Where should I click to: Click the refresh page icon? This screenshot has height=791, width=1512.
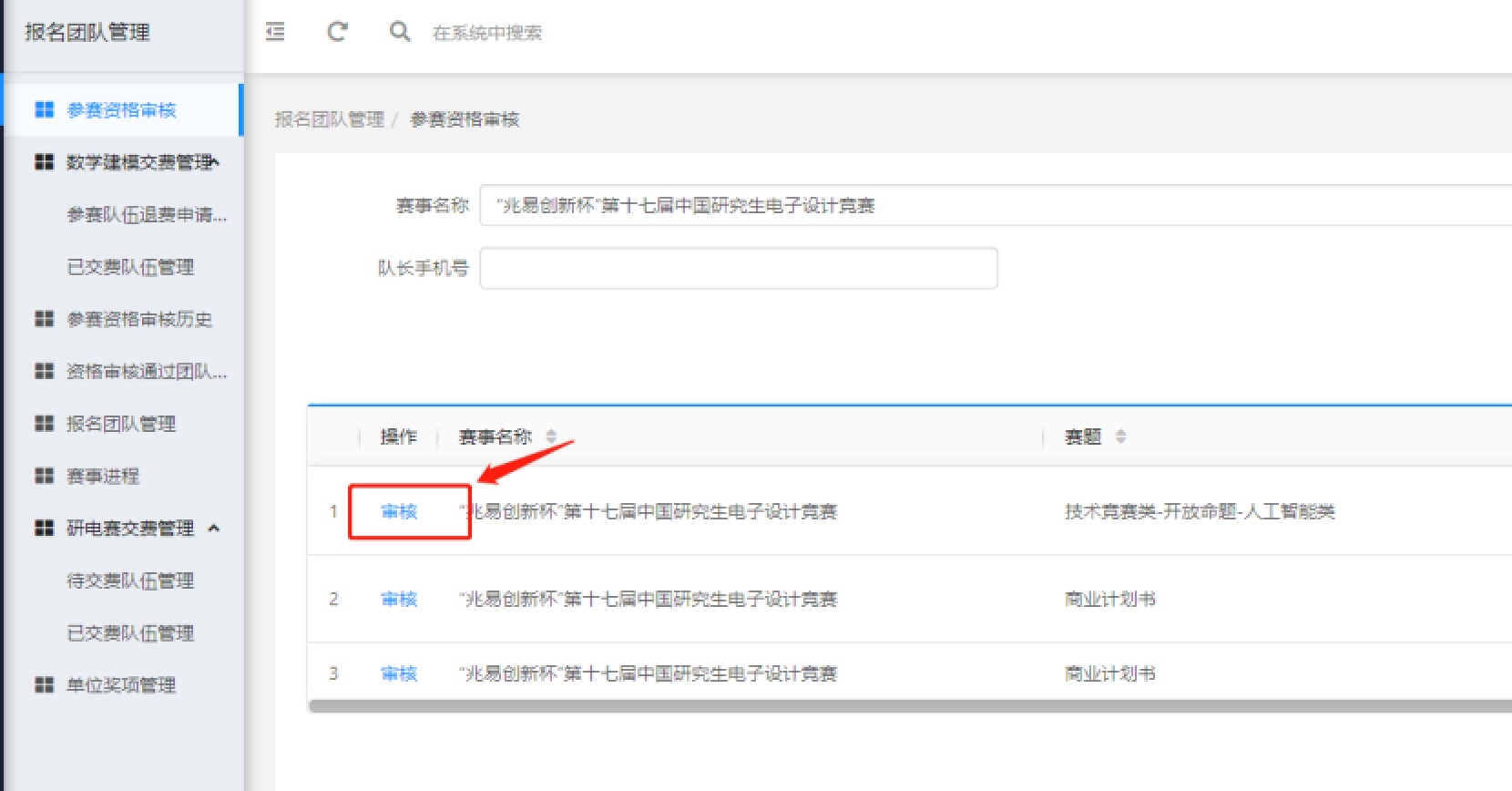point(337,32)
